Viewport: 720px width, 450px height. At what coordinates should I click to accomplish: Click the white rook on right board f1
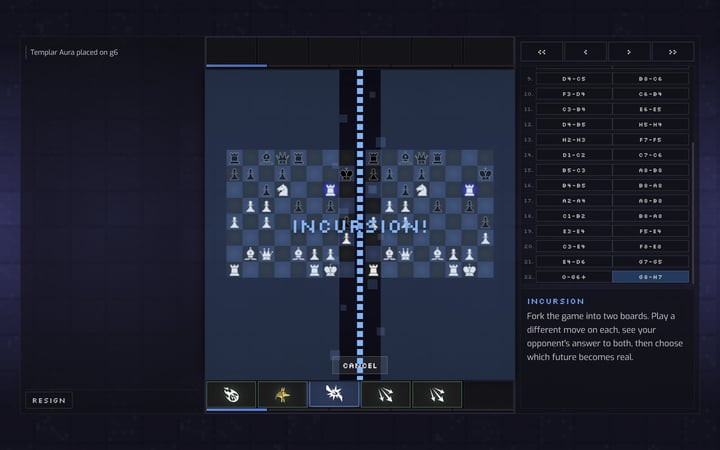[x=453, y=270]
